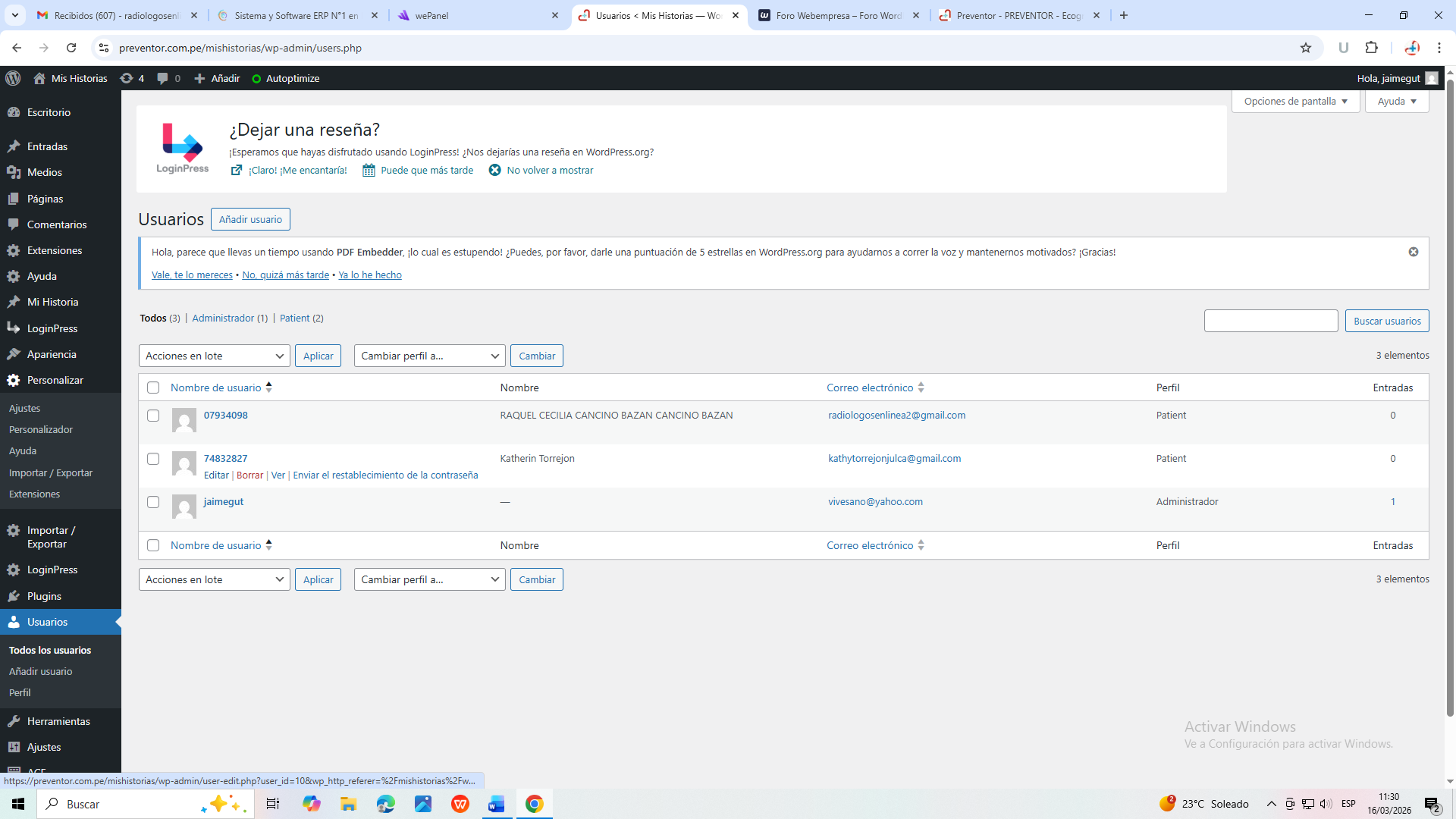Open Plugins in the sidebar menu
1456x819 pixels.
tap(44, 596)
